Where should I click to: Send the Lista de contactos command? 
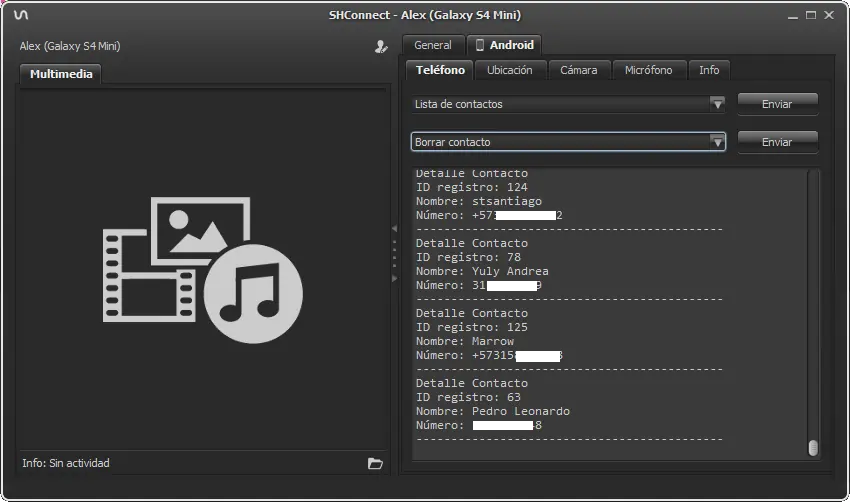point(777,104)
